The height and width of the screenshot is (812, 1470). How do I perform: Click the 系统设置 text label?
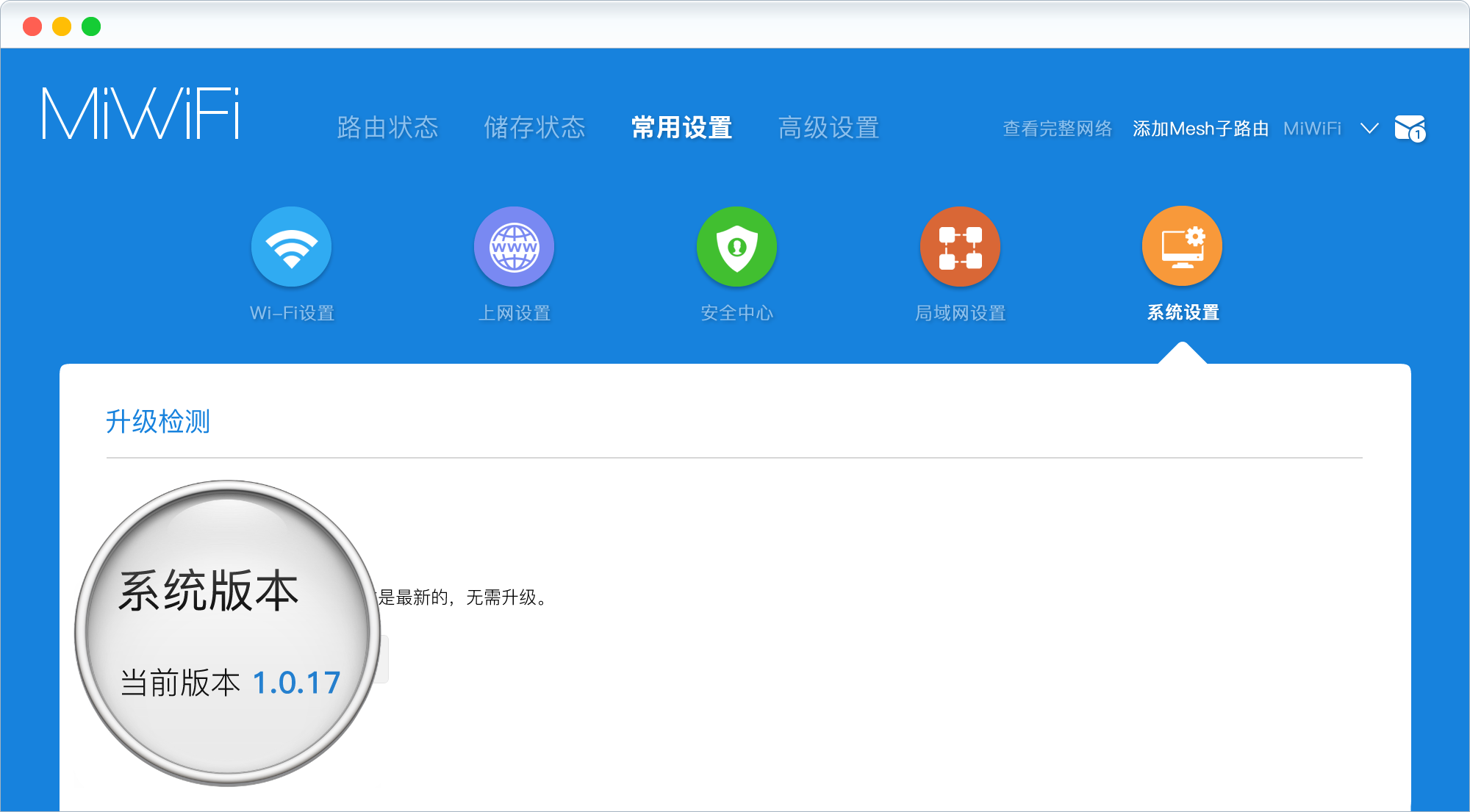click(1183, 312)
